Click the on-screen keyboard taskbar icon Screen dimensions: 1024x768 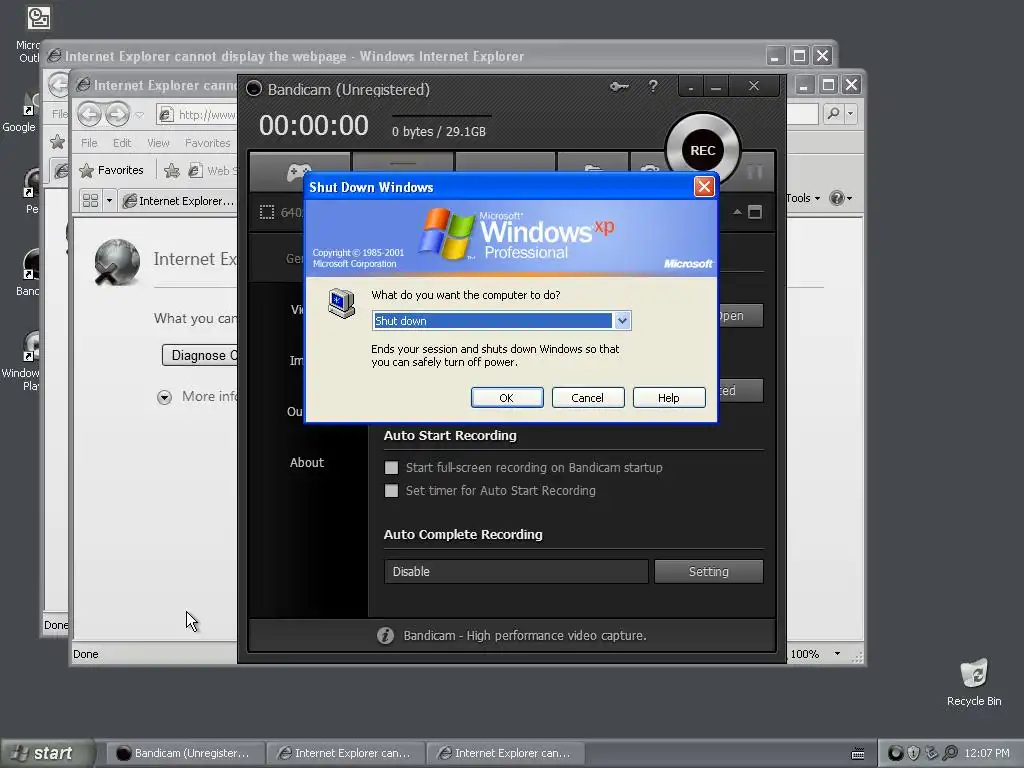click(858, 754)
